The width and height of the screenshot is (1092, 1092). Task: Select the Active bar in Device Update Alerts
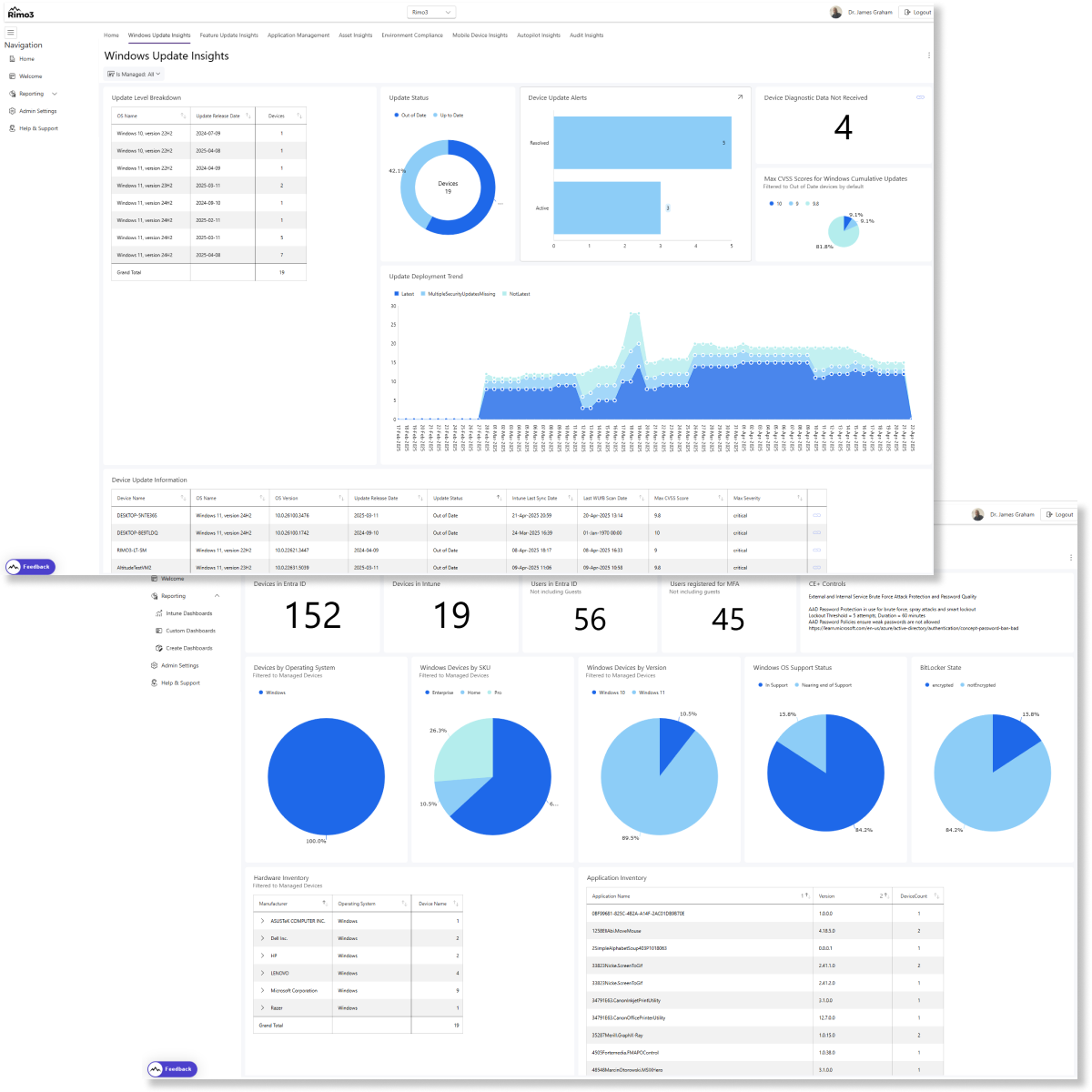(607, 207)
